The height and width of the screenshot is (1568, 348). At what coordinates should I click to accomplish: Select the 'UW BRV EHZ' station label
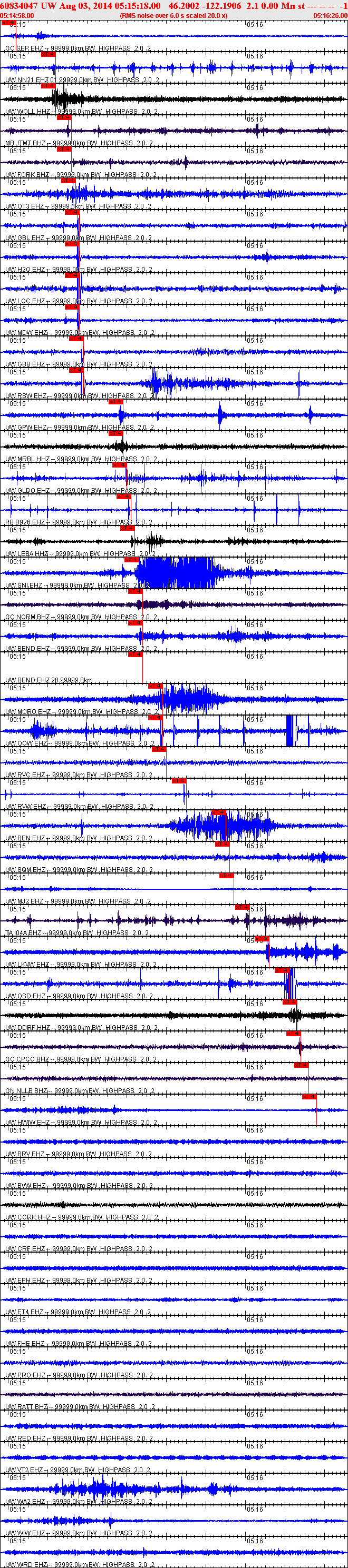[25, 1154]
